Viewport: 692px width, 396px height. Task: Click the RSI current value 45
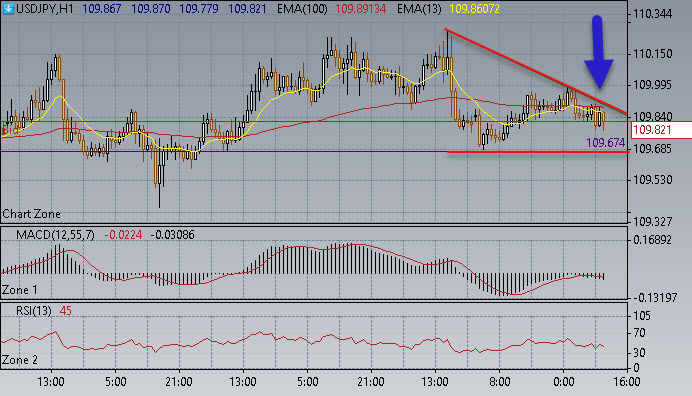click(65, 311)
